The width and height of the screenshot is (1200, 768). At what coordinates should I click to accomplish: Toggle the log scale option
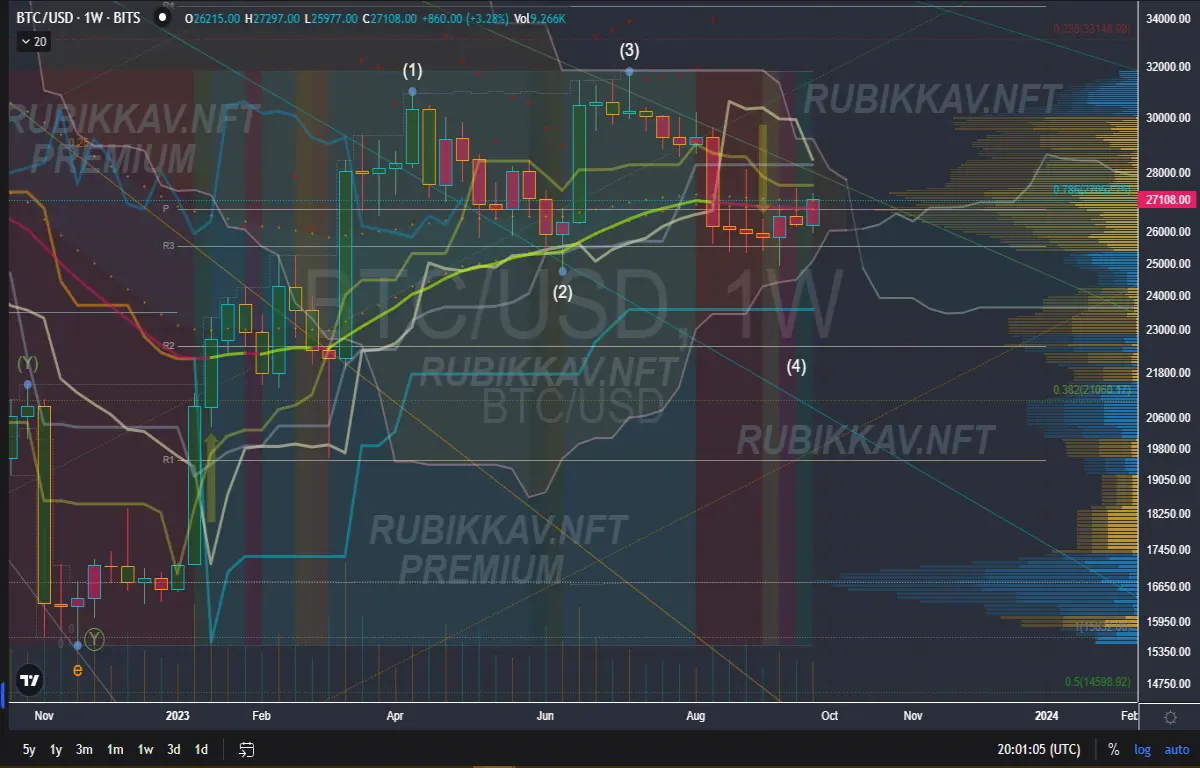[1142, 749]
